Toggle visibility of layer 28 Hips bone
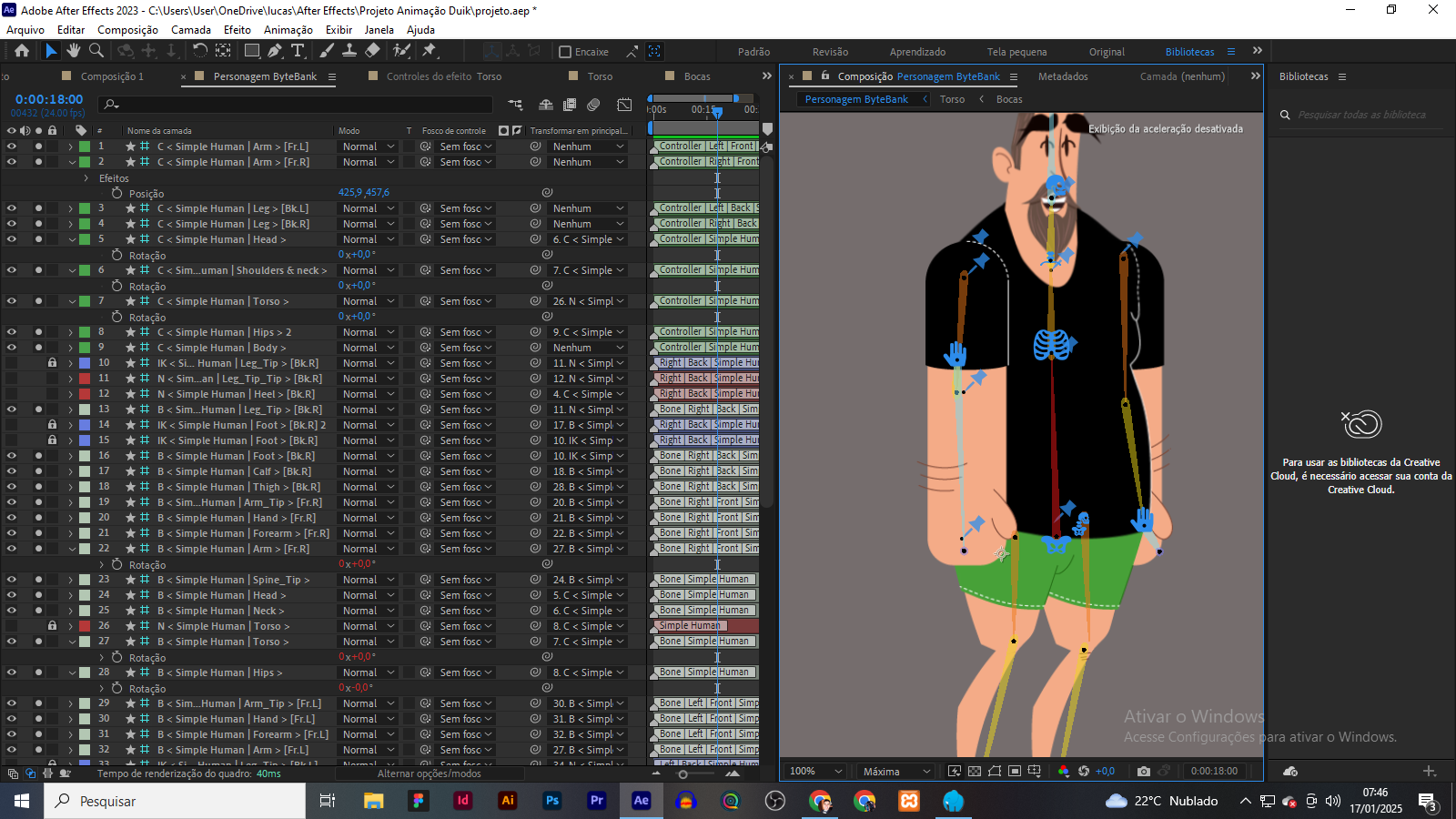The width and height of the screenshot is (1456, 819). (12, 672)
